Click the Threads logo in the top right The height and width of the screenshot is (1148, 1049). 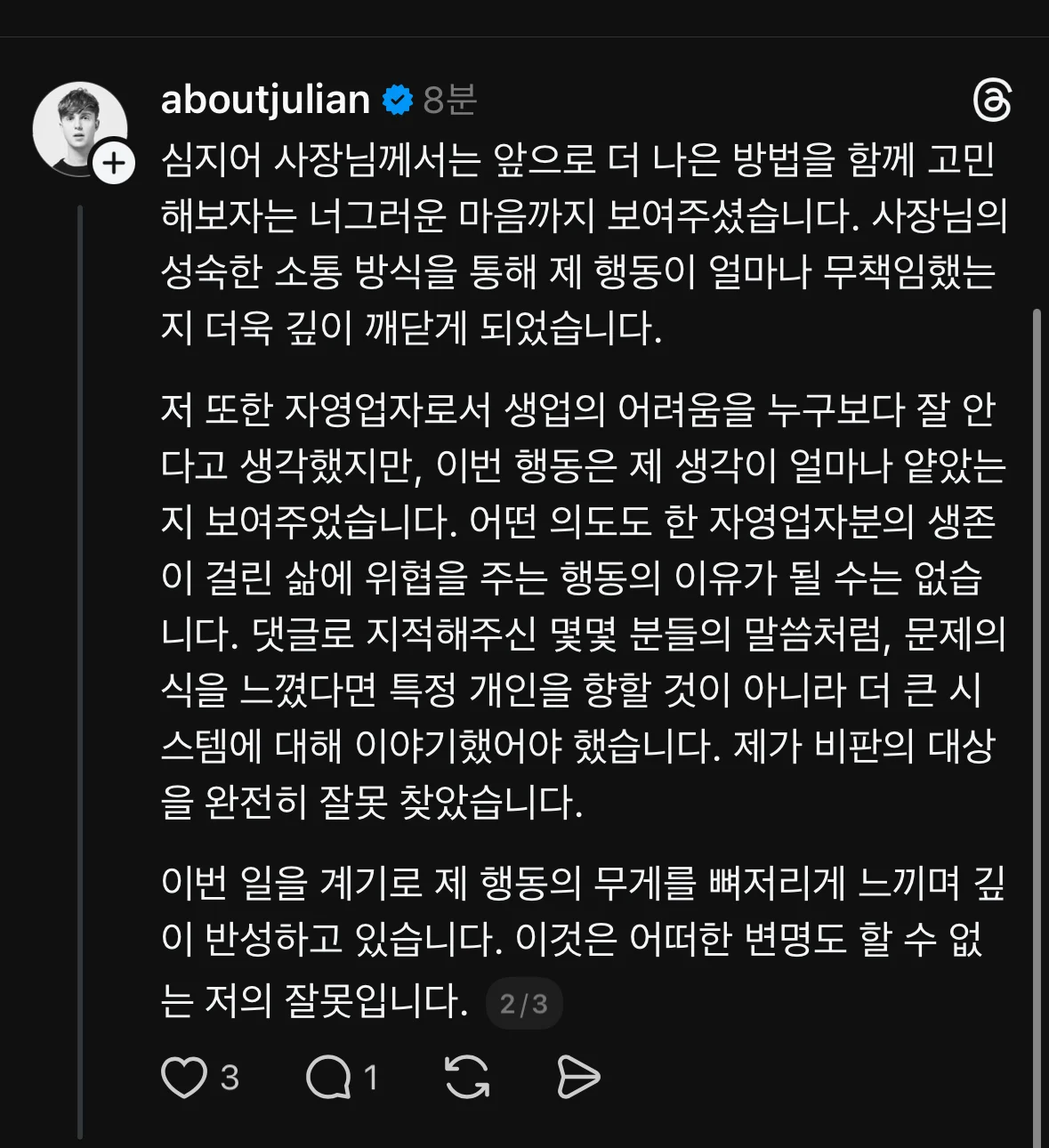click(991, 101)
